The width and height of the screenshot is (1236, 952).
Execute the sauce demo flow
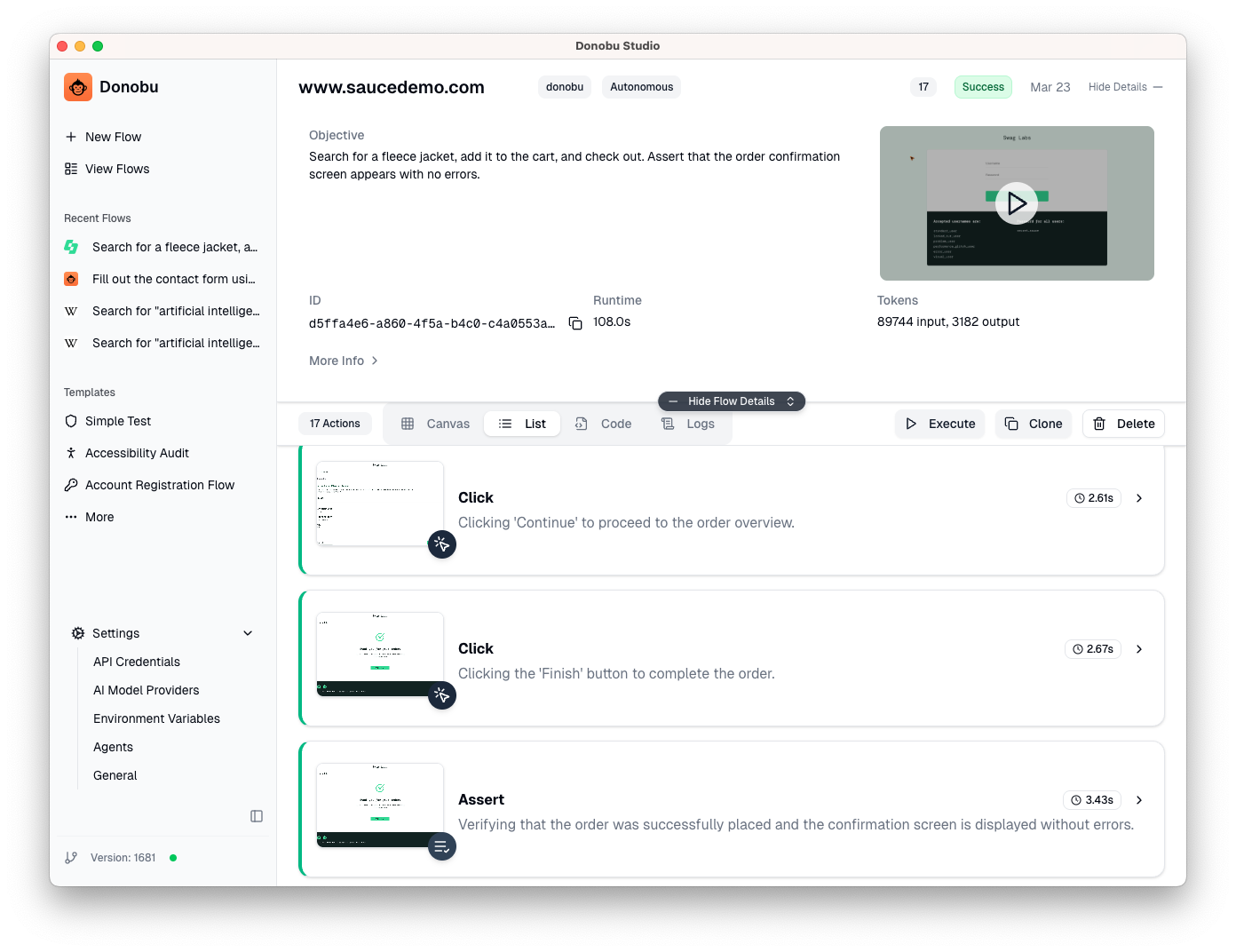pos(939,424)
